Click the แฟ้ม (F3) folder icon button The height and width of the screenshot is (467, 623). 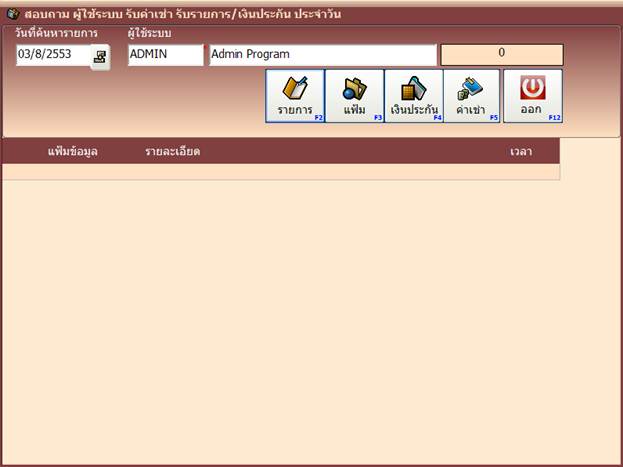[x=354, y=96]
